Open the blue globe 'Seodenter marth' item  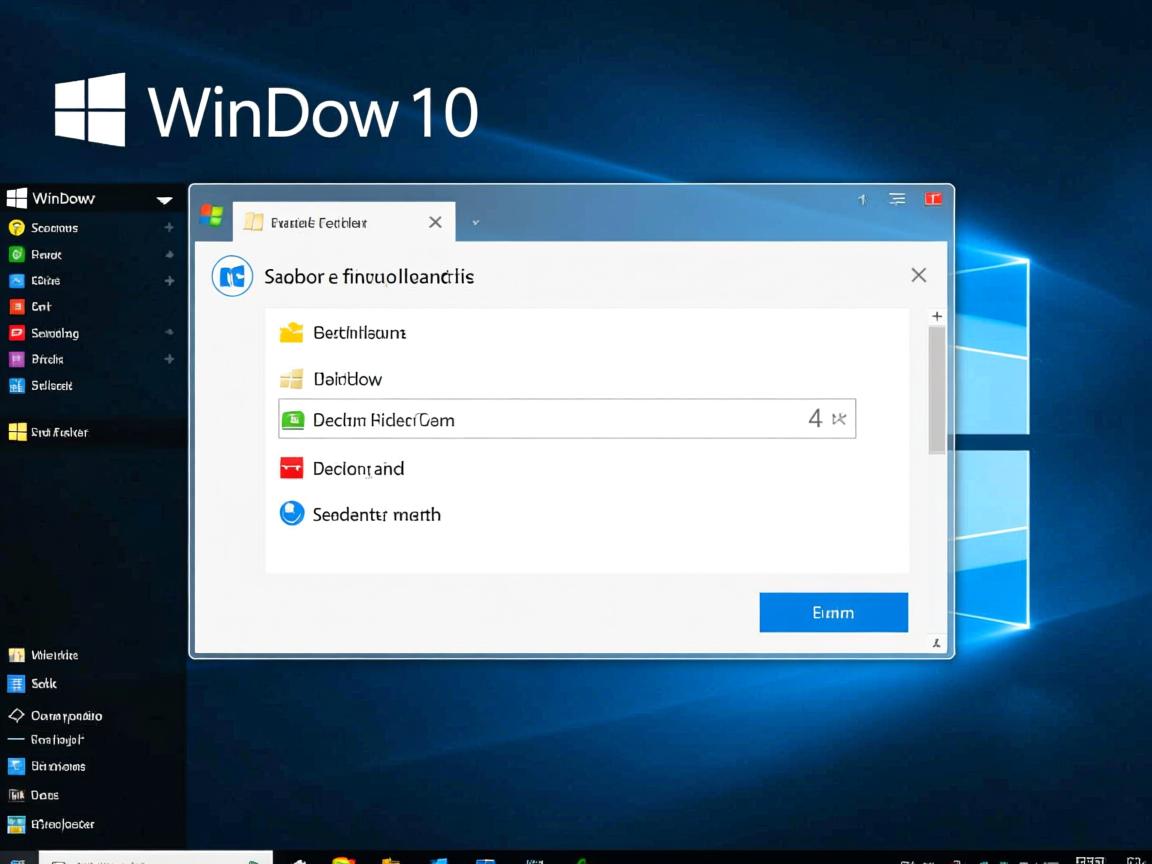(290, 514)
